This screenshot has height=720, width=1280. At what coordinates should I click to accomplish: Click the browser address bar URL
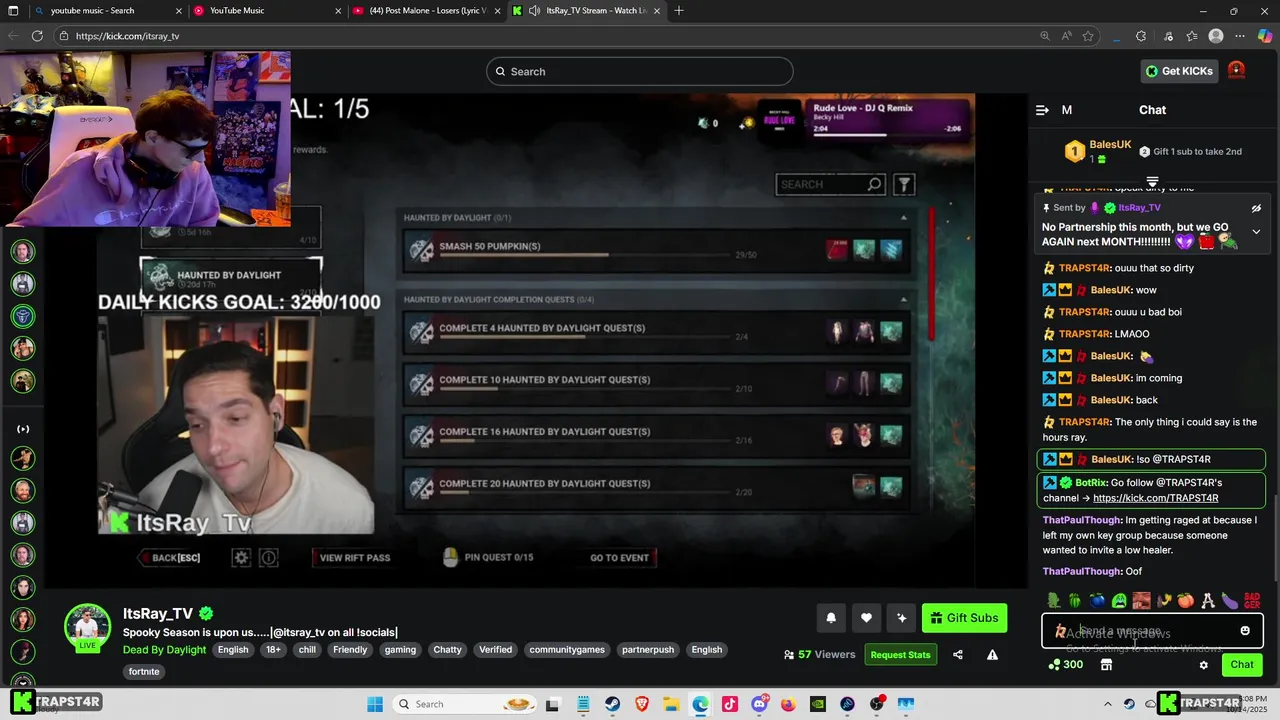point(127,36)
